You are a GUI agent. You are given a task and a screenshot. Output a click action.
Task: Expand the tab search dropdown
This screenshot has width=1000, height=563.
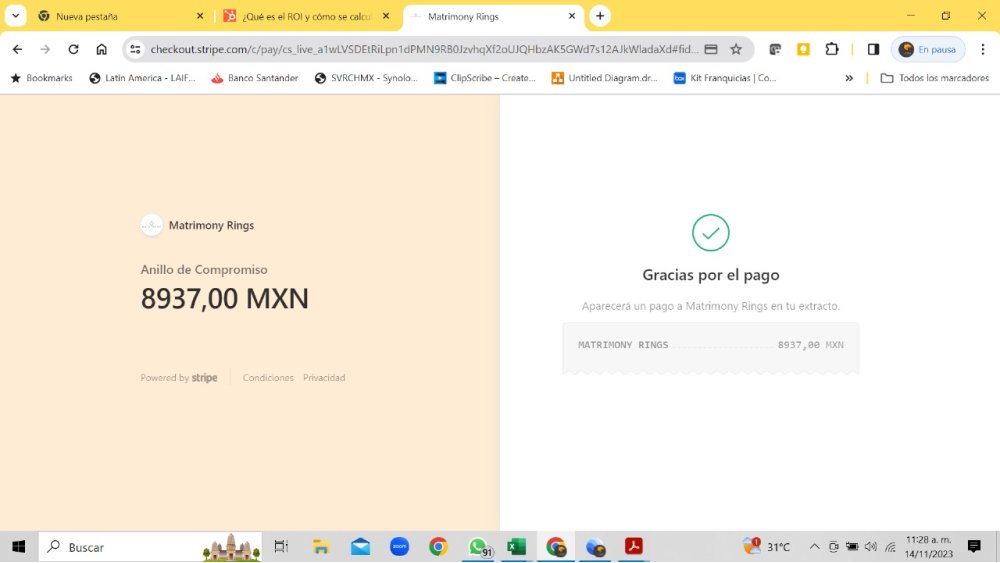pyautogui.click(x=15, y=16)
